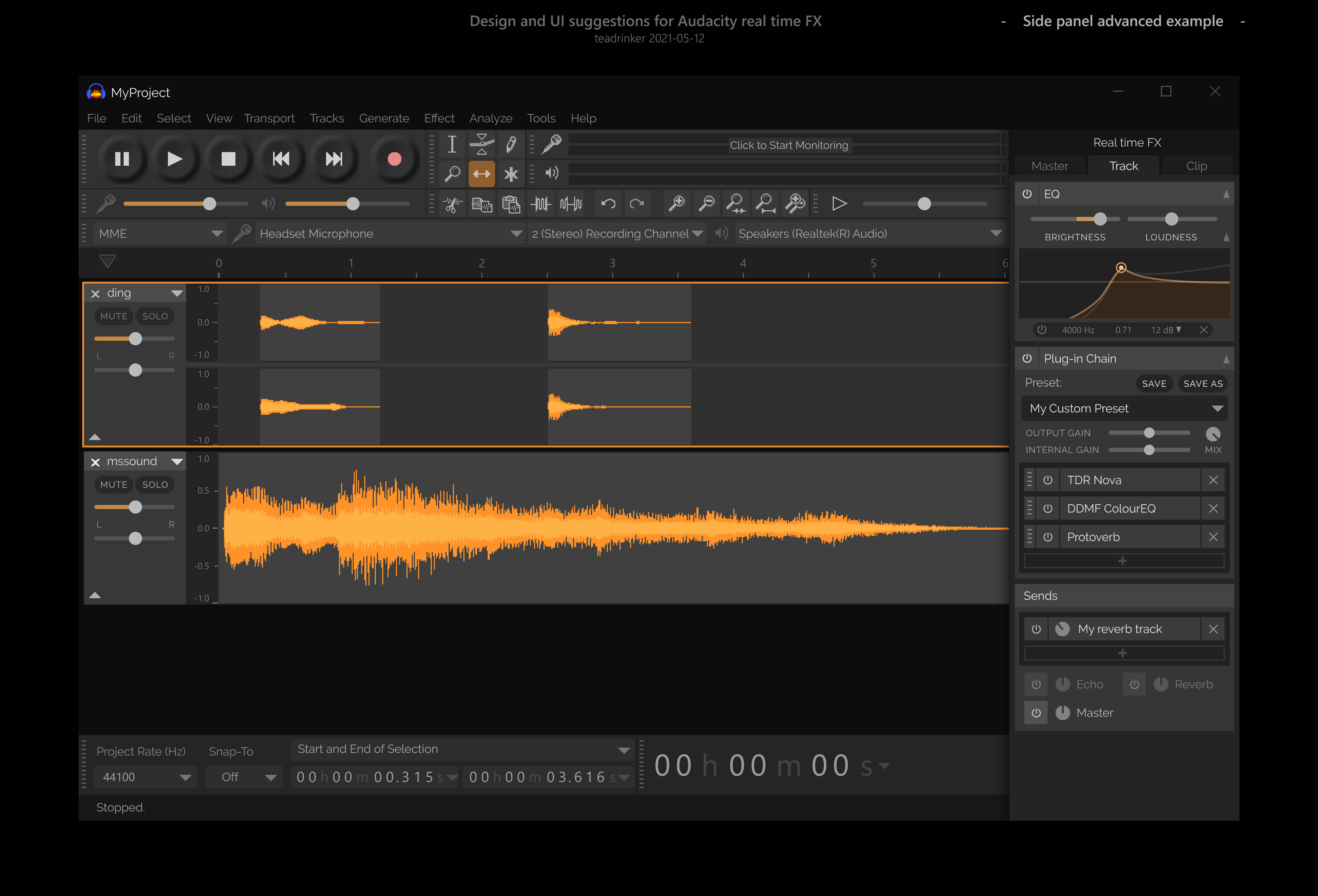
Task: Select the Zoom magnifier tool
Action: coord(452,174)
